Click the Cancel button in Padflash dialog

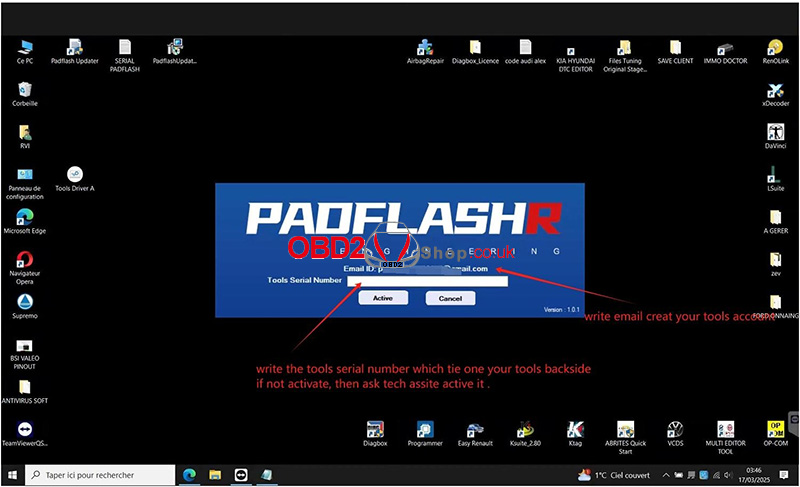coord(450,298)
